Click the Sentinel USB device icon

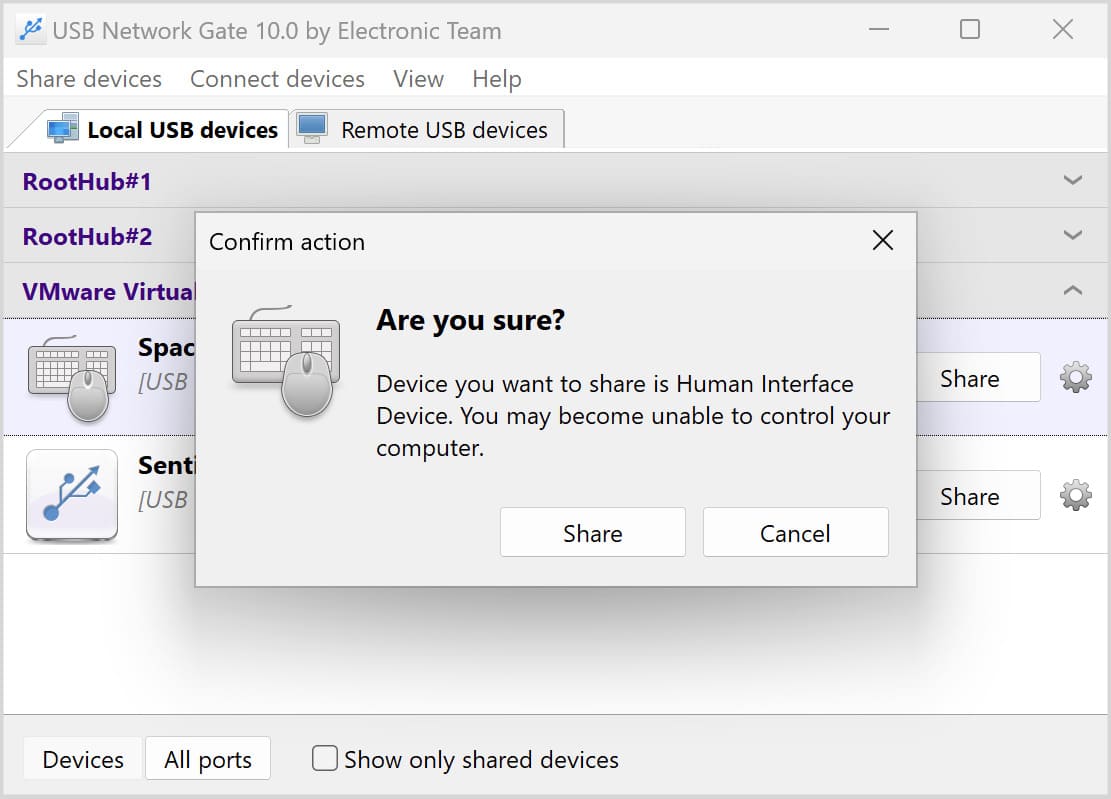(x=70, y=495)
